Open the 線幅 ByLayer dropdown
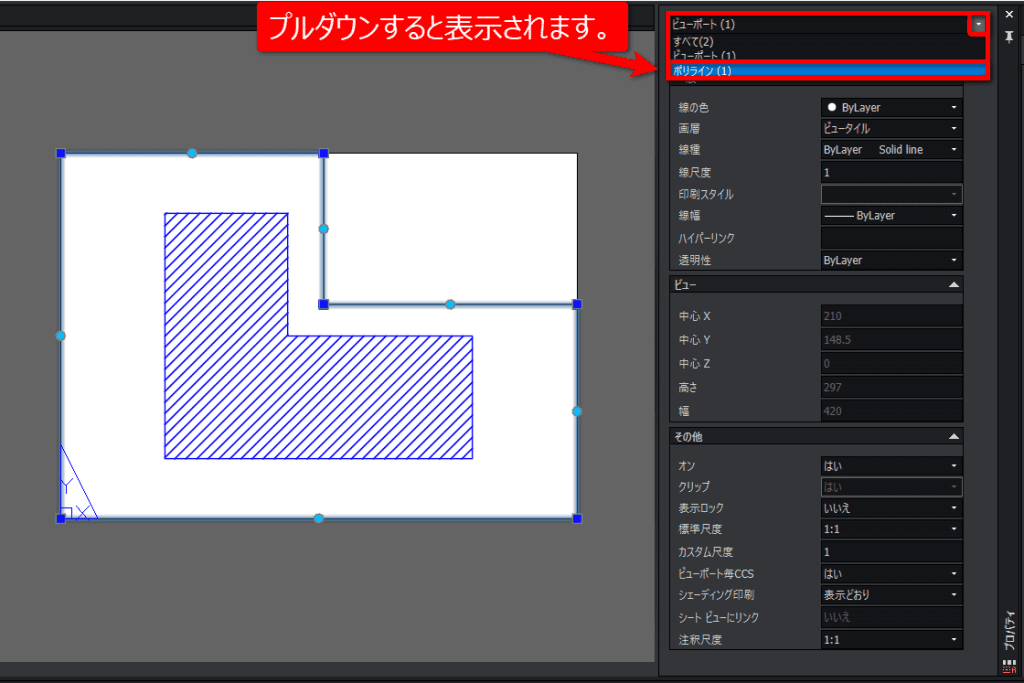 coord(891,215)
